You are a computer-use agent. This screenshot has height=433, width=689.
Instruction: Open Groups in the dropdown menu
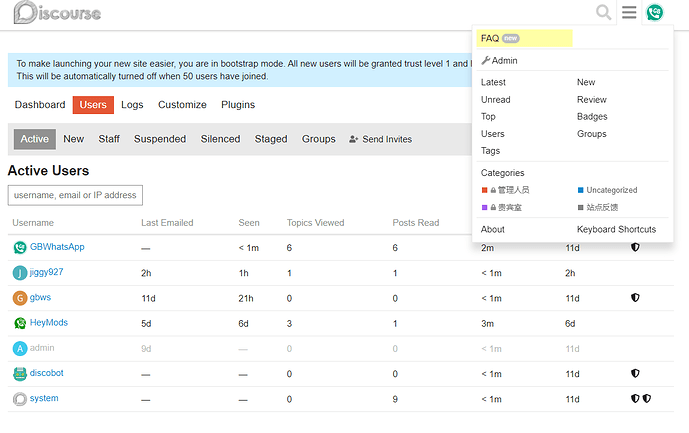coord(591,134)
